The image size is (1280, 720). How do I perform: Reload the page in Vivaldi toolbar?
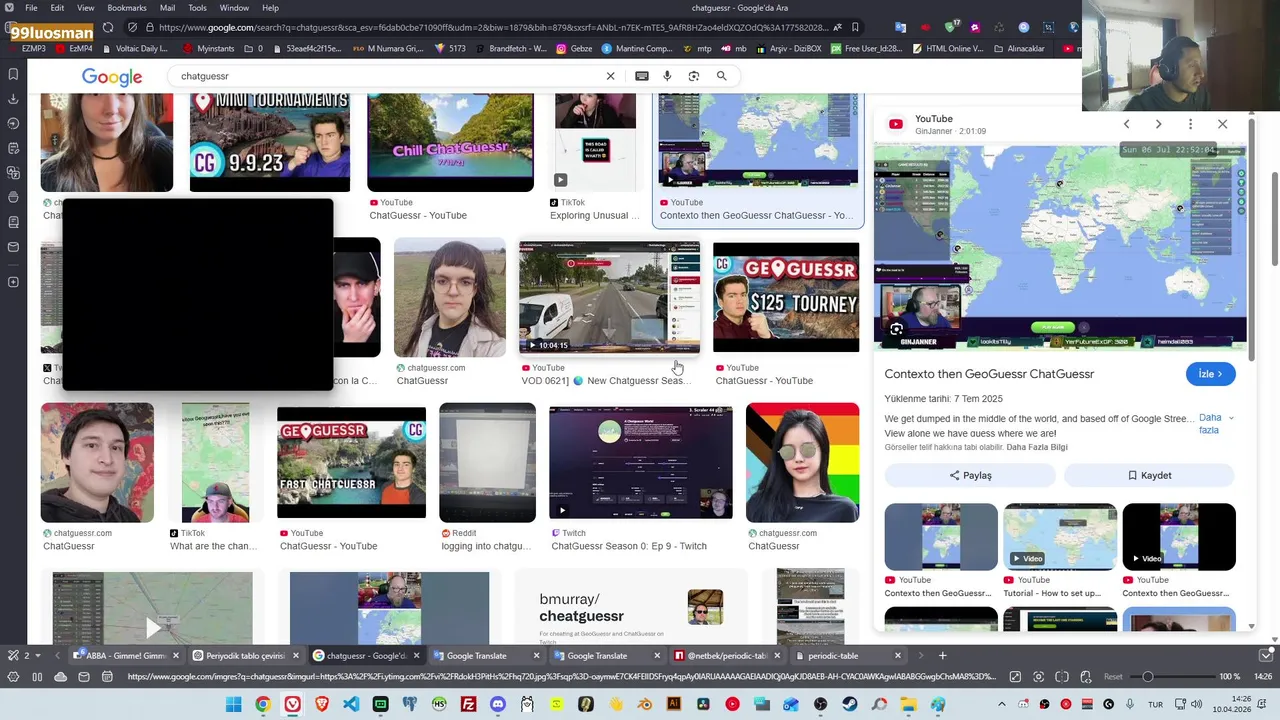point(108,27)
